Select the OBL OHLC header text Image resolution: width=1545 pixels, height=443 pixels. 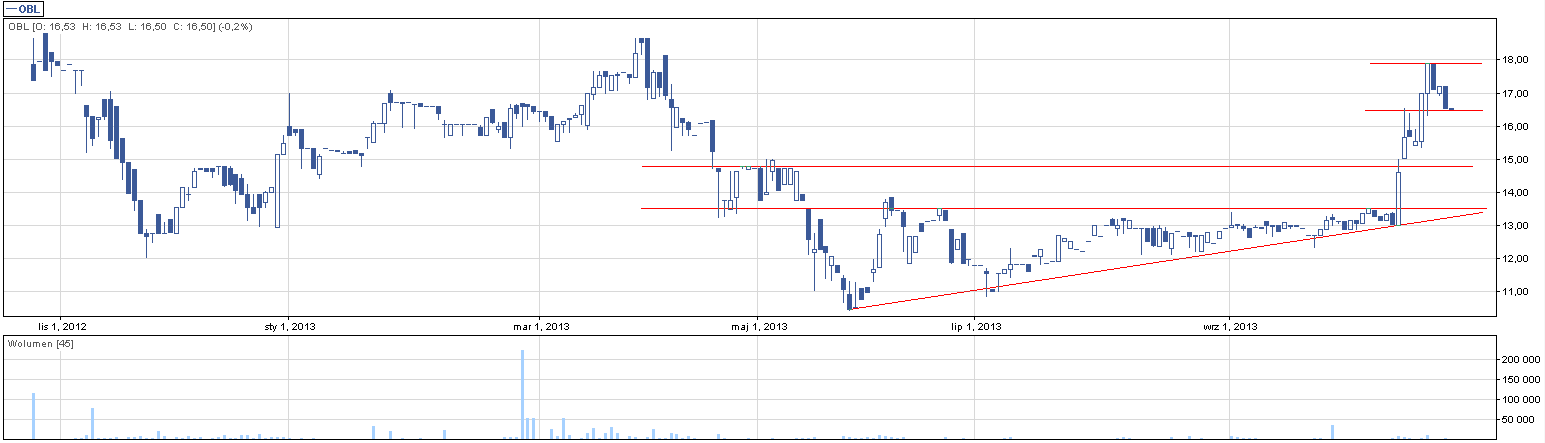[129, 27]
